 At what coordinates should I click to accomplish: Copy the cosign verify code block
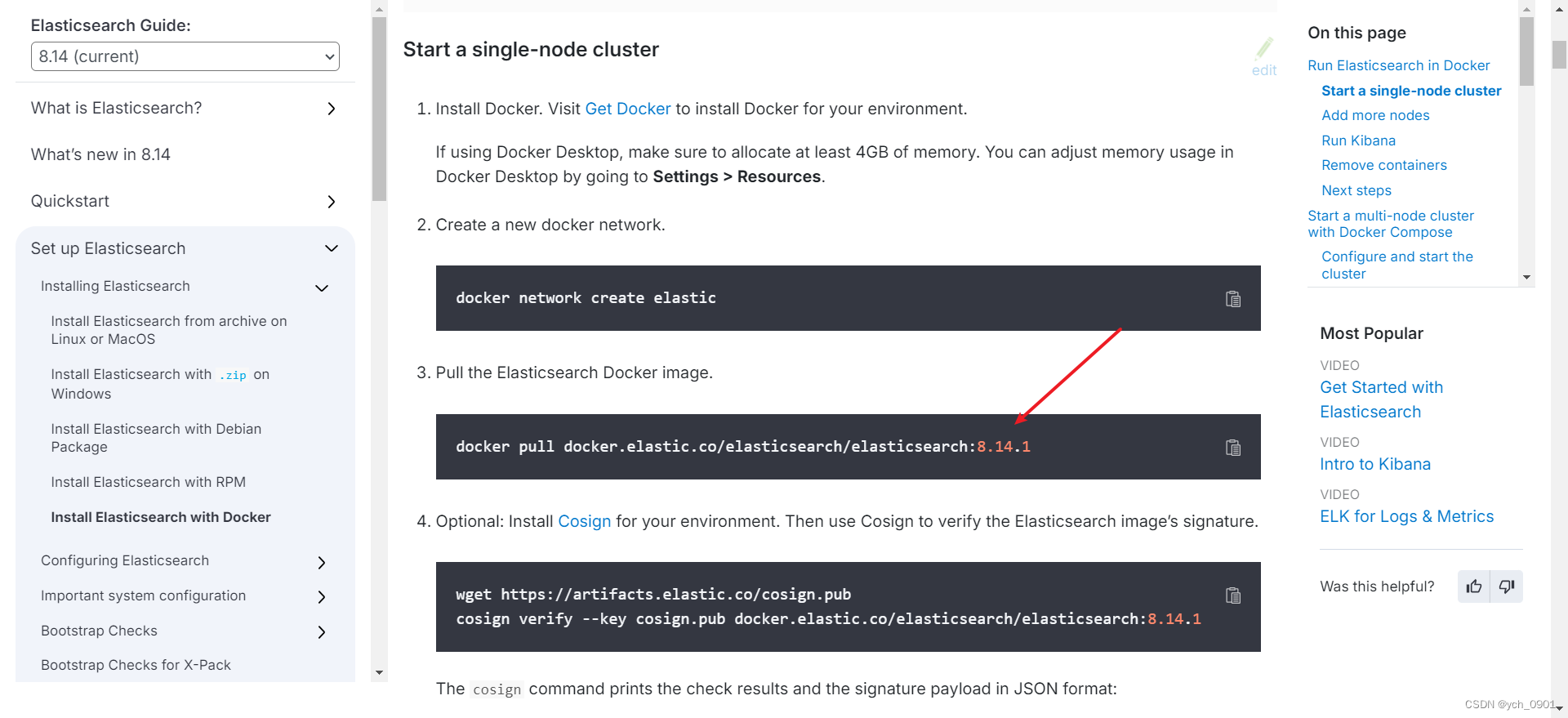[x=1233, y=595]
